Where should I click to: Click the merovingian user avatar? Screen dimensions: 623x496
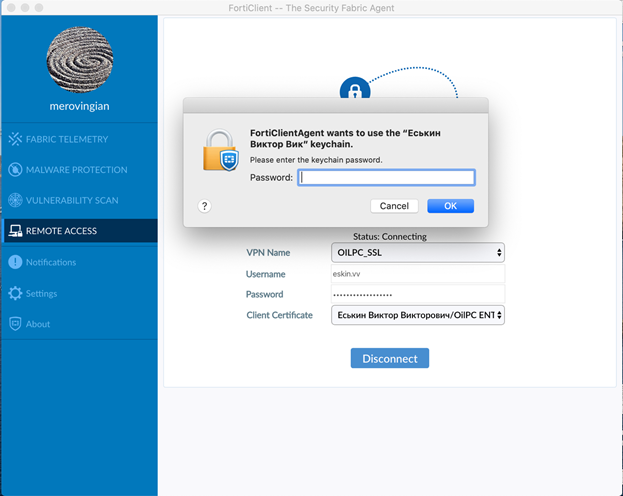point(79,56)
